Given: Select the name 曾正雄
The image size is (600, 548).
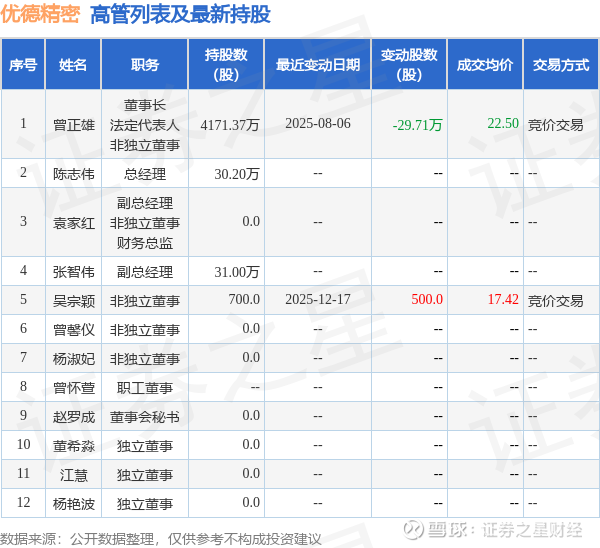Looking at the screenshot, I should pyautogui.click(x=73, y=125).
